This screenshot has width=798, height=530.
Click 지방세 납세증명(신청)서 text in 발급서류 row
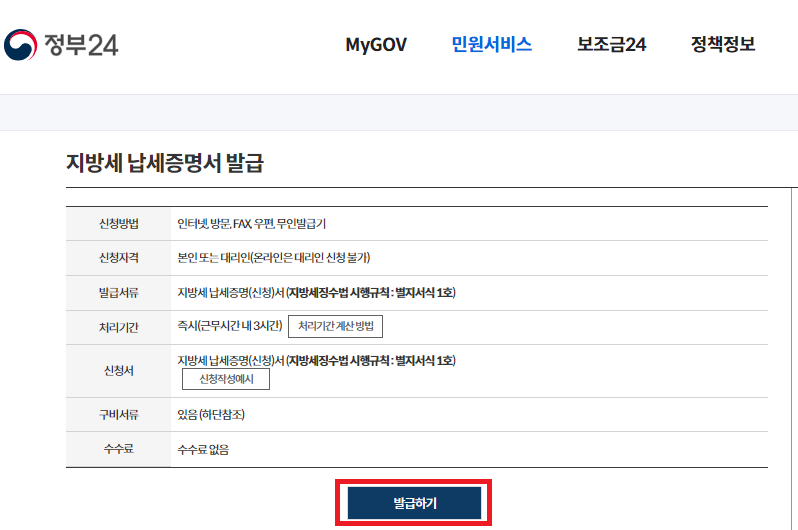(x=316, y=293)
